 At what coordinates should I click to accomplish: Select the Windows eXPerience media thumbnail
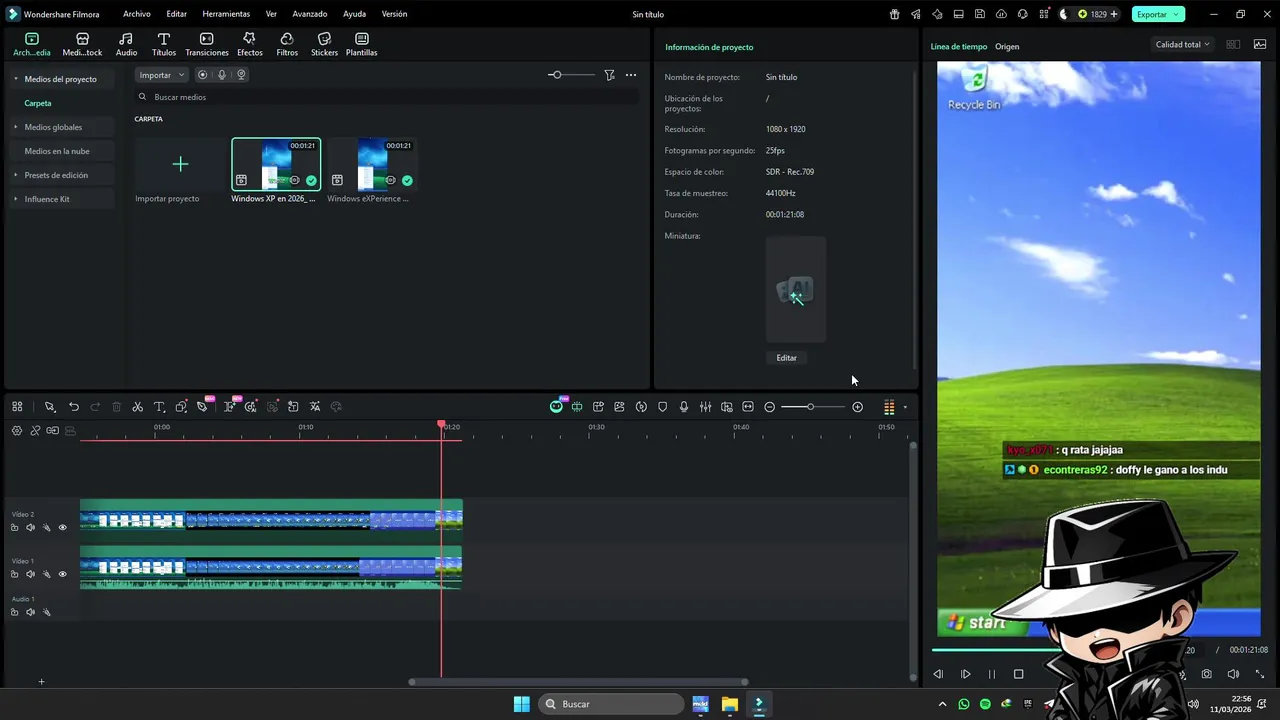(372, 164)
